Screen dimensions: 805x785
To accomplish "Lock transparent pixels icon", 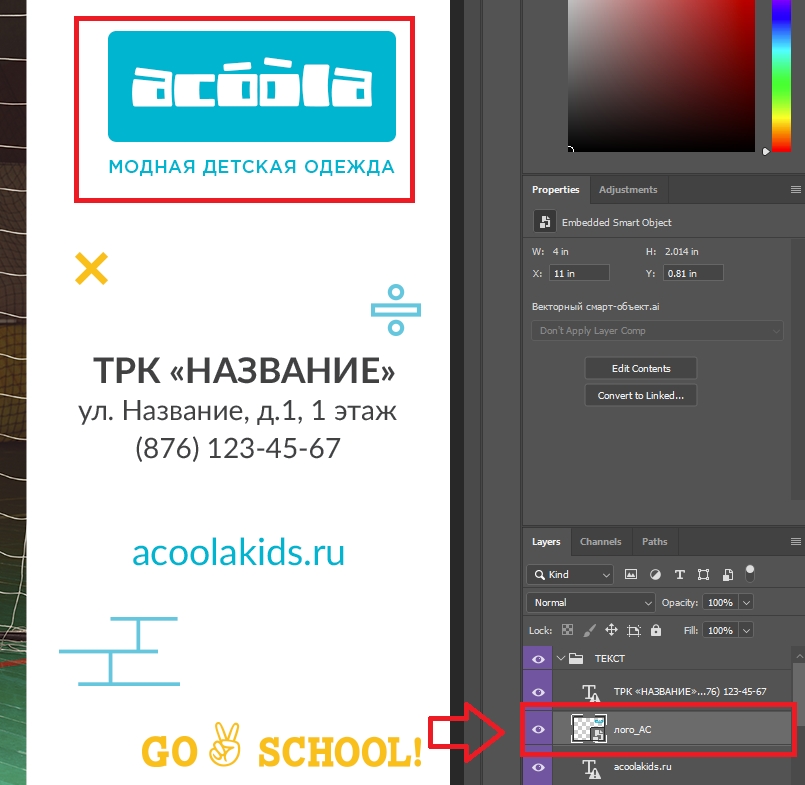I will [x=567, y=630].
